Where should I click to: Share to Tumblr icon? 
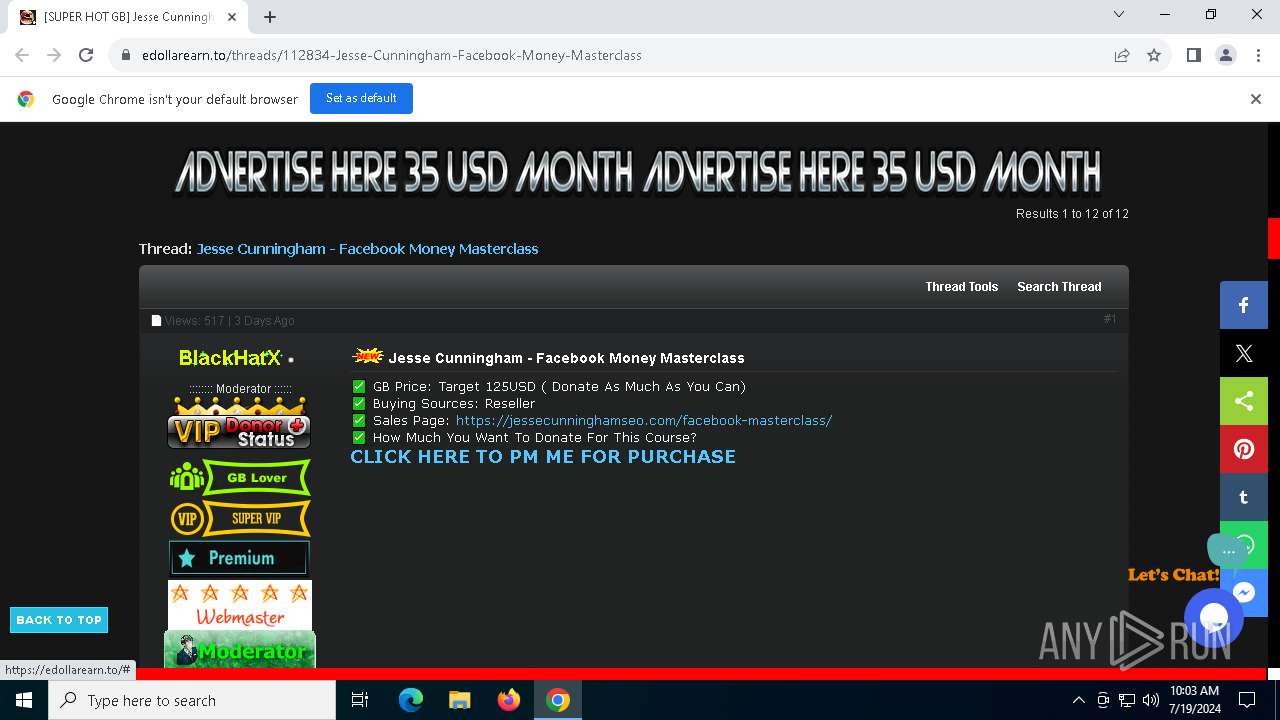point(1243,497)
